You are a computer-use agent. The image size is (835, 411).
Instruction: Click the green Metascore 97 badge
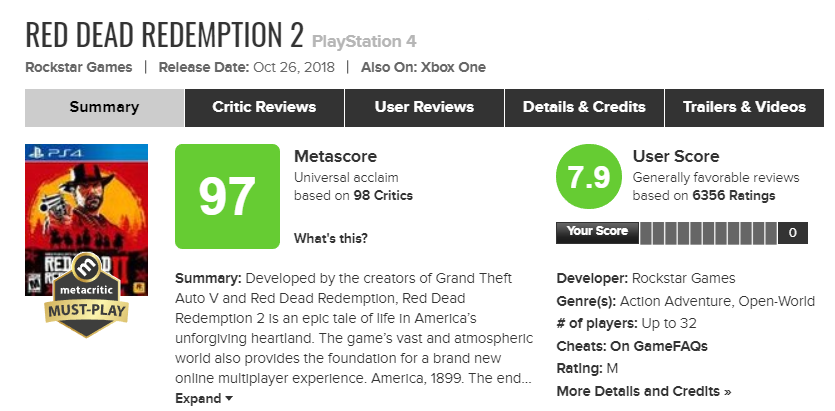click(227, 196)
